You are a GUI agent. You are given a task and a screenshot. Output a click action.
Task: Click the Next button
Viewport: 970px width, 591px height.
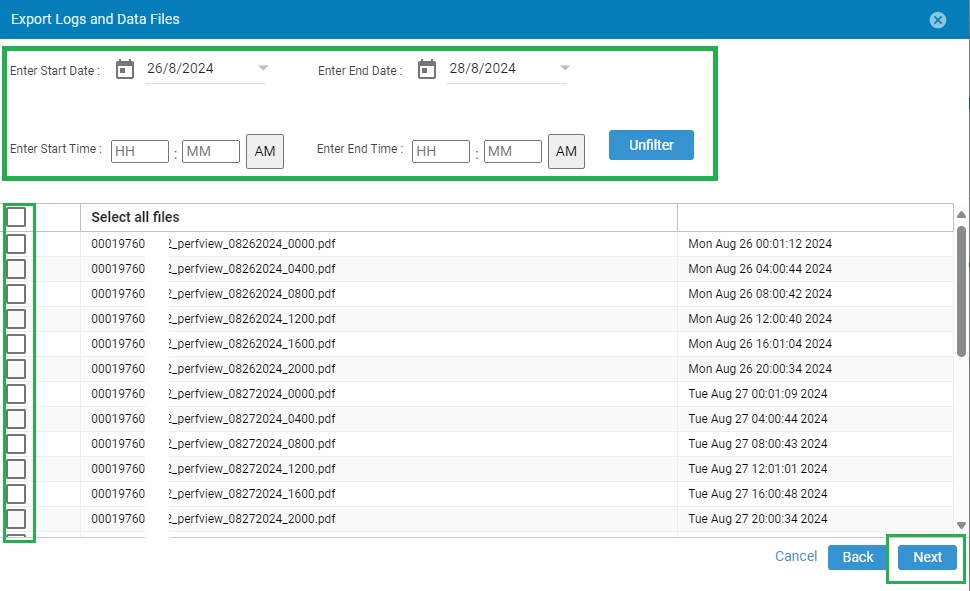926,558
